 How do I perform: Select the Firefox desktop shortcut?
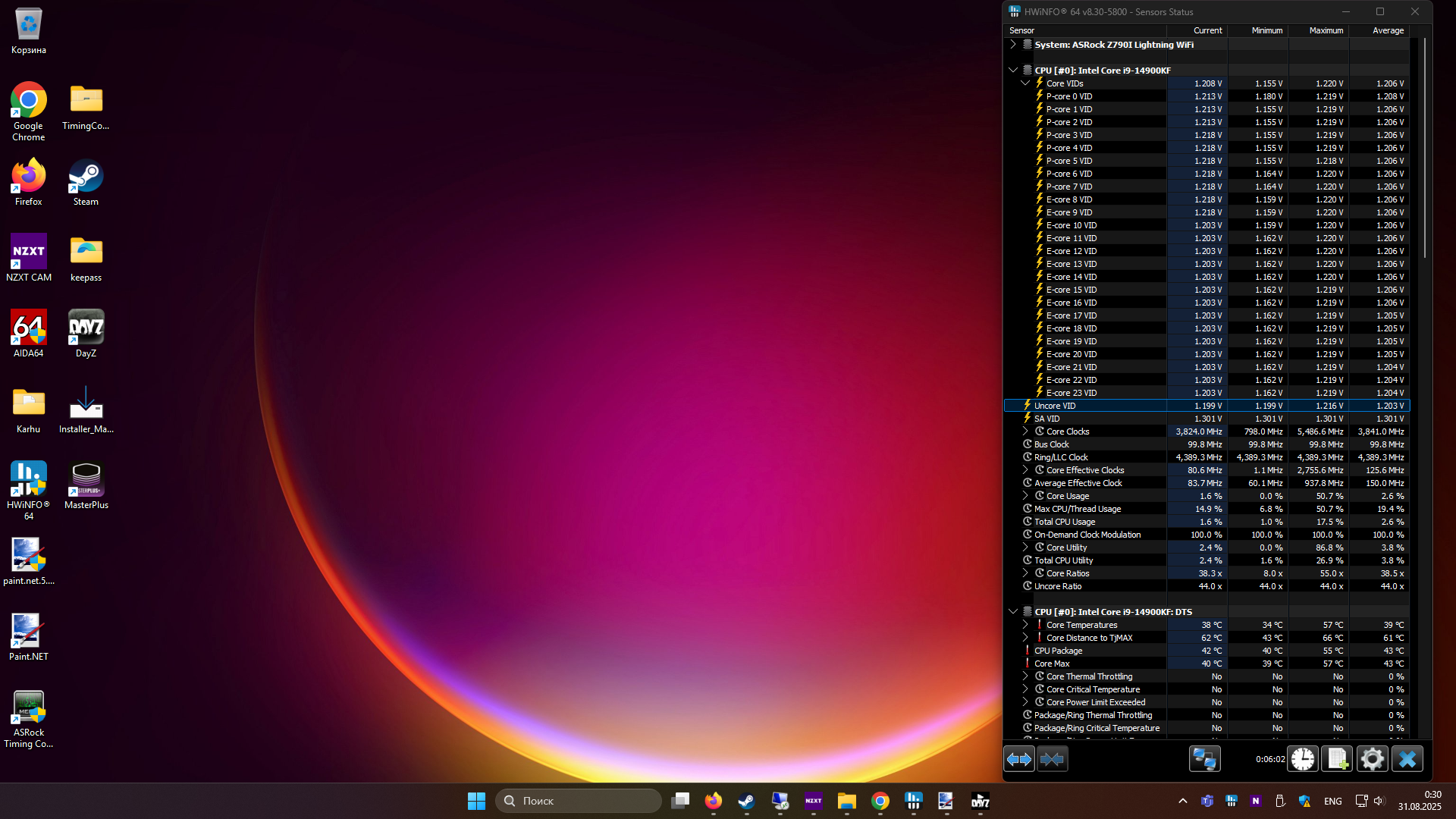[29, 183]
